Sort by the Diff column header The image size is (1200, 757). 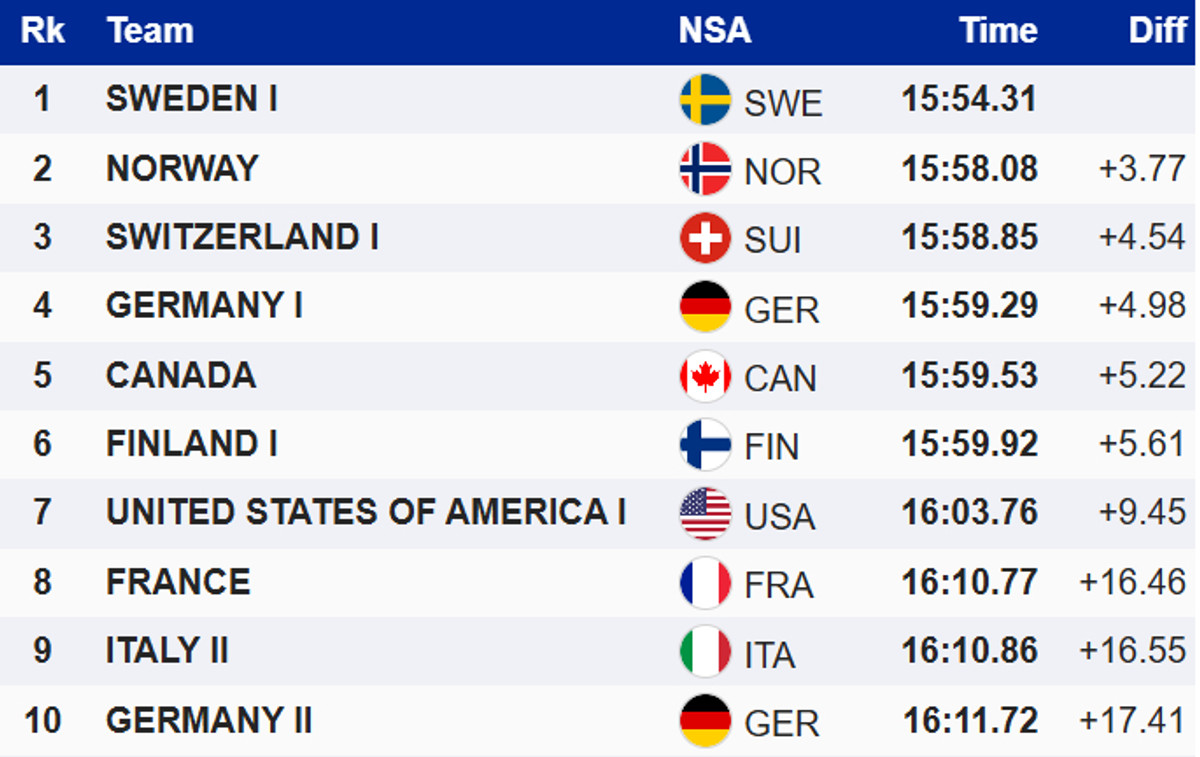[1157, 31]
